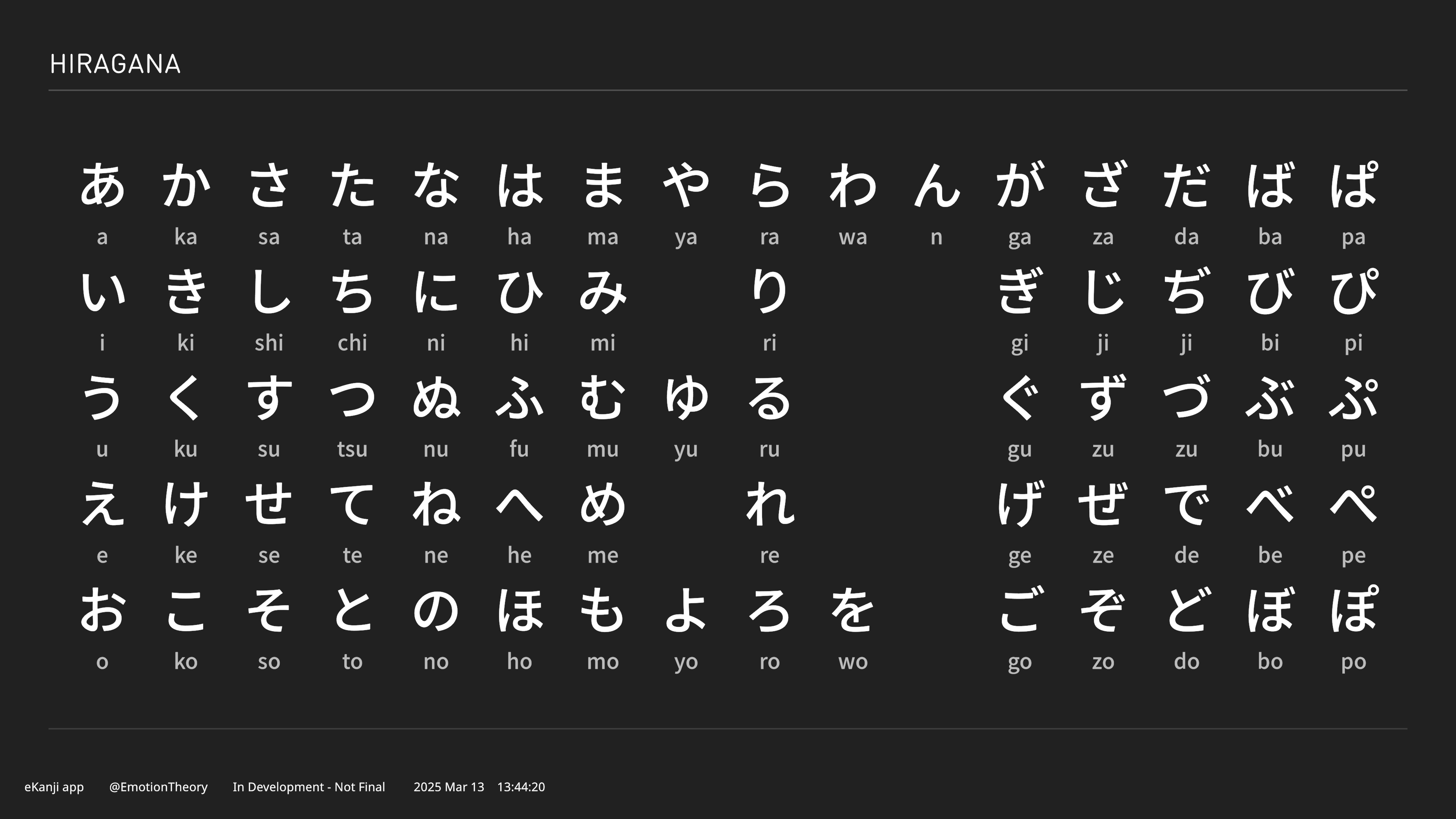Choose the し (shi) character
The width and height of the screenshot is (1456, 819).
[269, 292]
